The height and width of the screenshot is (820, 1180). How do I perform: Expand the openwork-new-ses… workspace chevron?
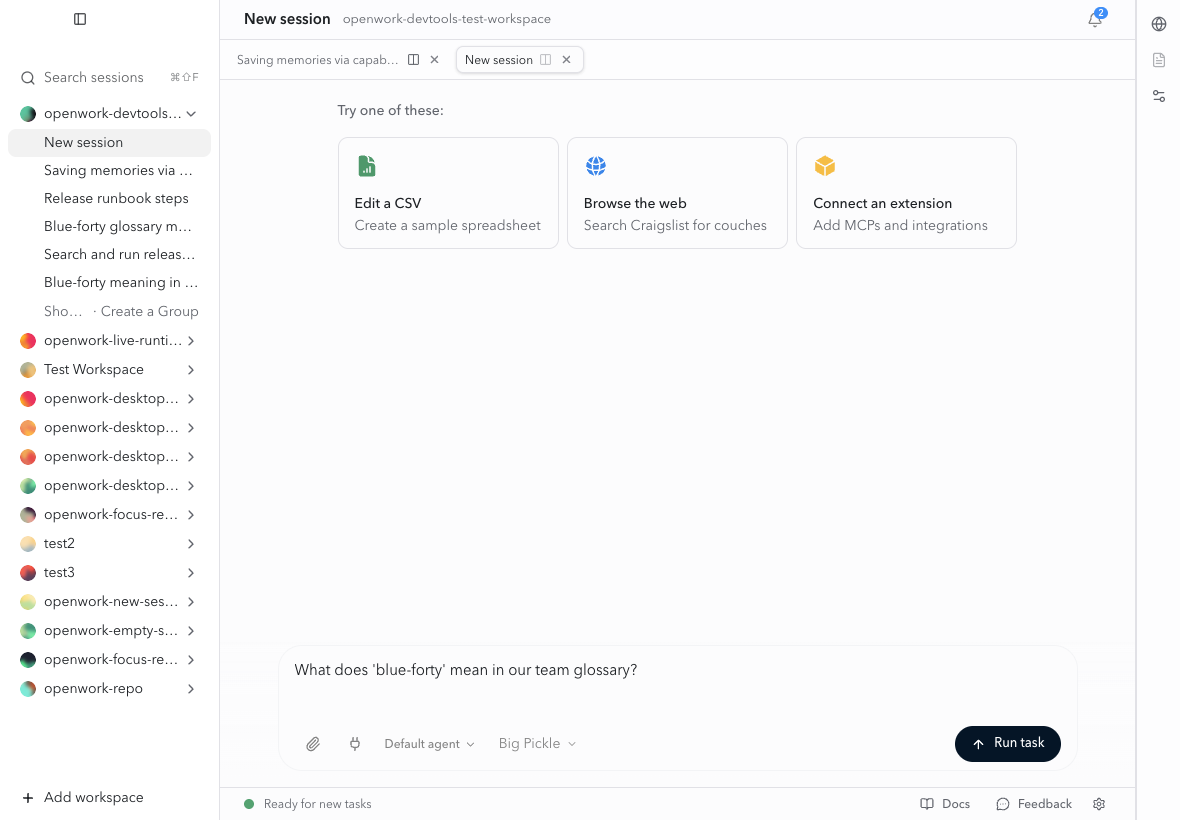pyautogui.click(x=191, y=602)
